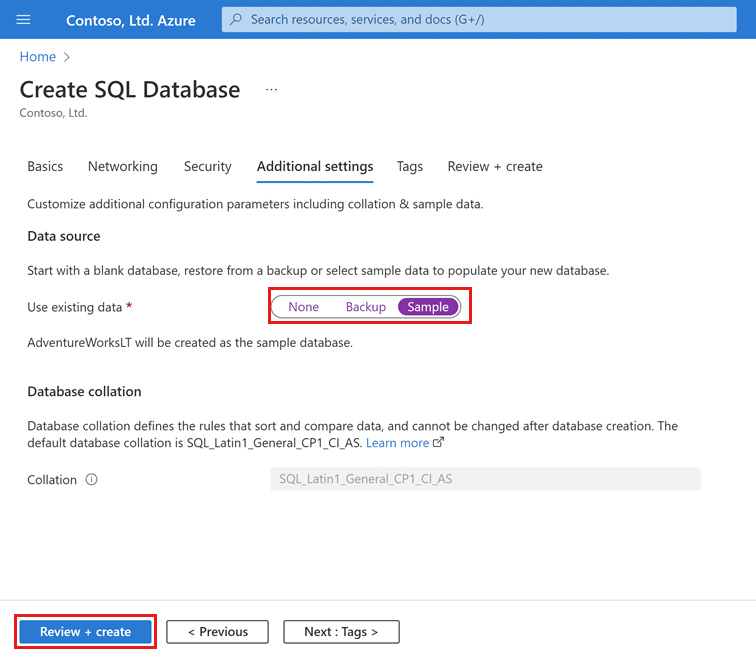Click the external link icon after Learn more
The width and height of the screenshot is (756, 663).
click(x=438, y=443)
